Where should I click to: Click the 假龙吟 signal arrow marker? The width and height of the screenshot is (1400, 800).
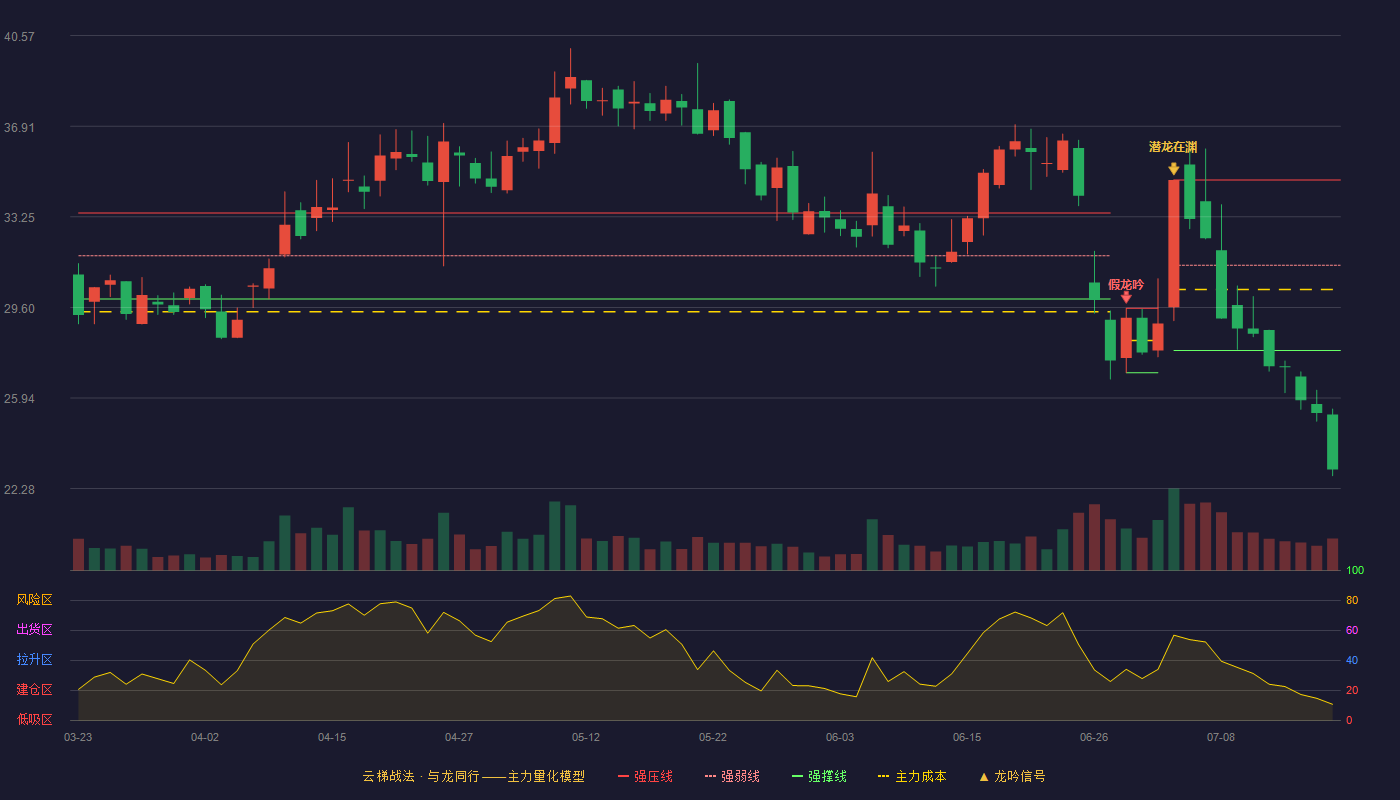point(1126,297)
